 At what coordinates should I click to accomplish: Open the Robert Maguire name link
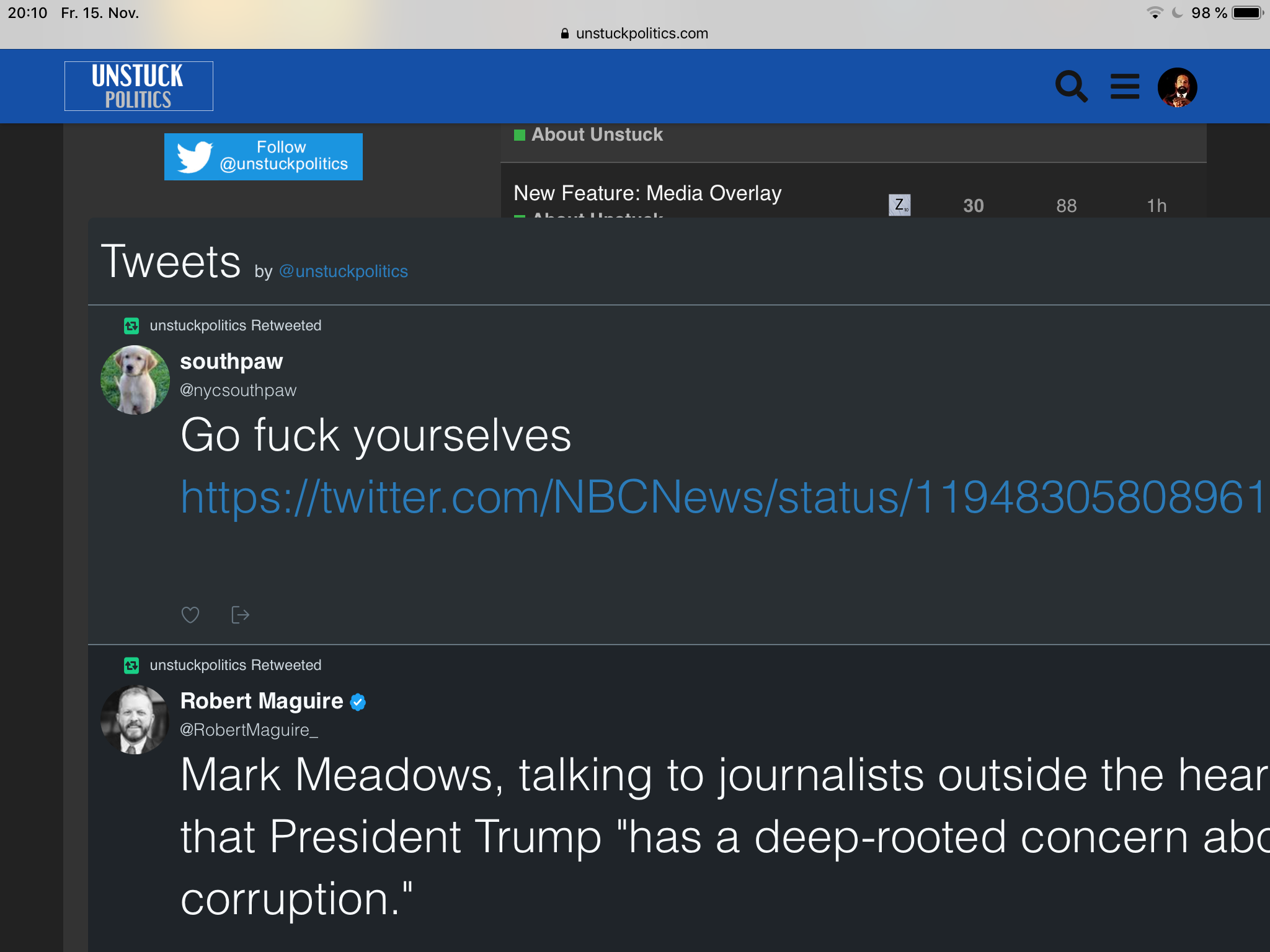click(x=262, y=701)
